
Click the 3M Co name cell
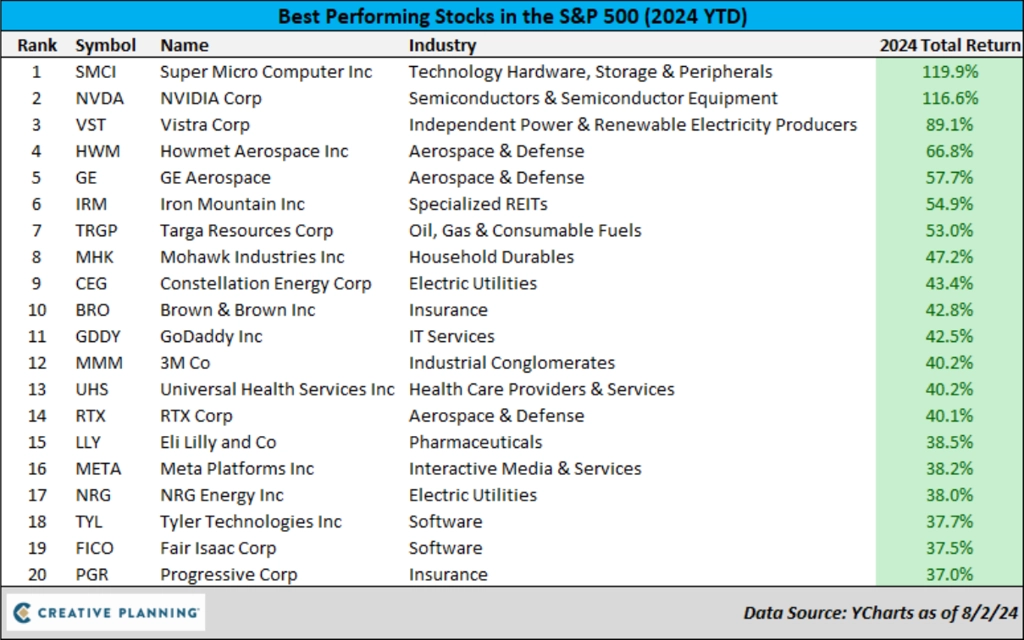click(185, 362)
